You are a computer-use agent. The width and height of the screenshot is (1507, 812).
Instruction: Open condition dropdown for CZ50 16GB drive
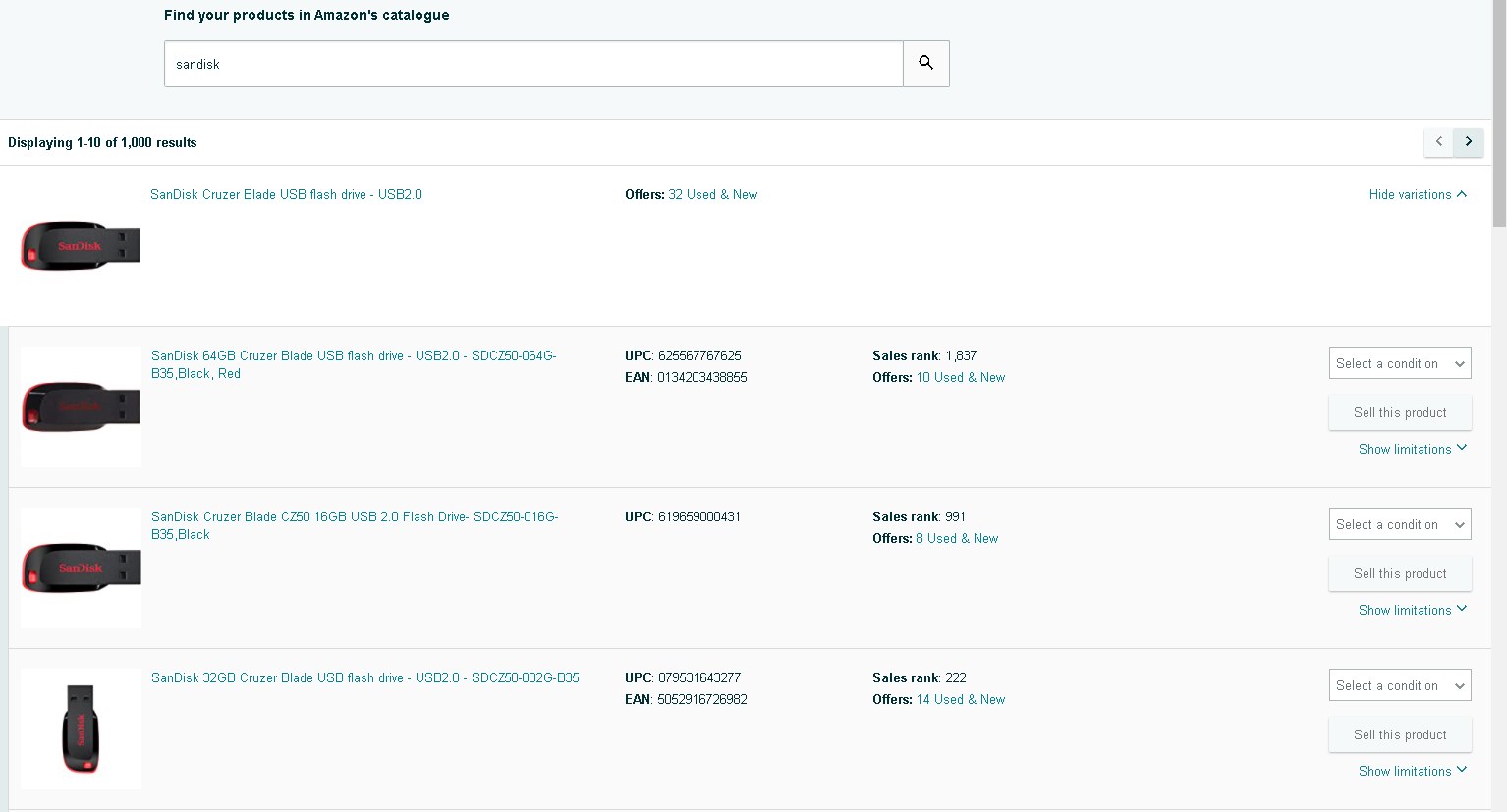[x=1400, y=524]
